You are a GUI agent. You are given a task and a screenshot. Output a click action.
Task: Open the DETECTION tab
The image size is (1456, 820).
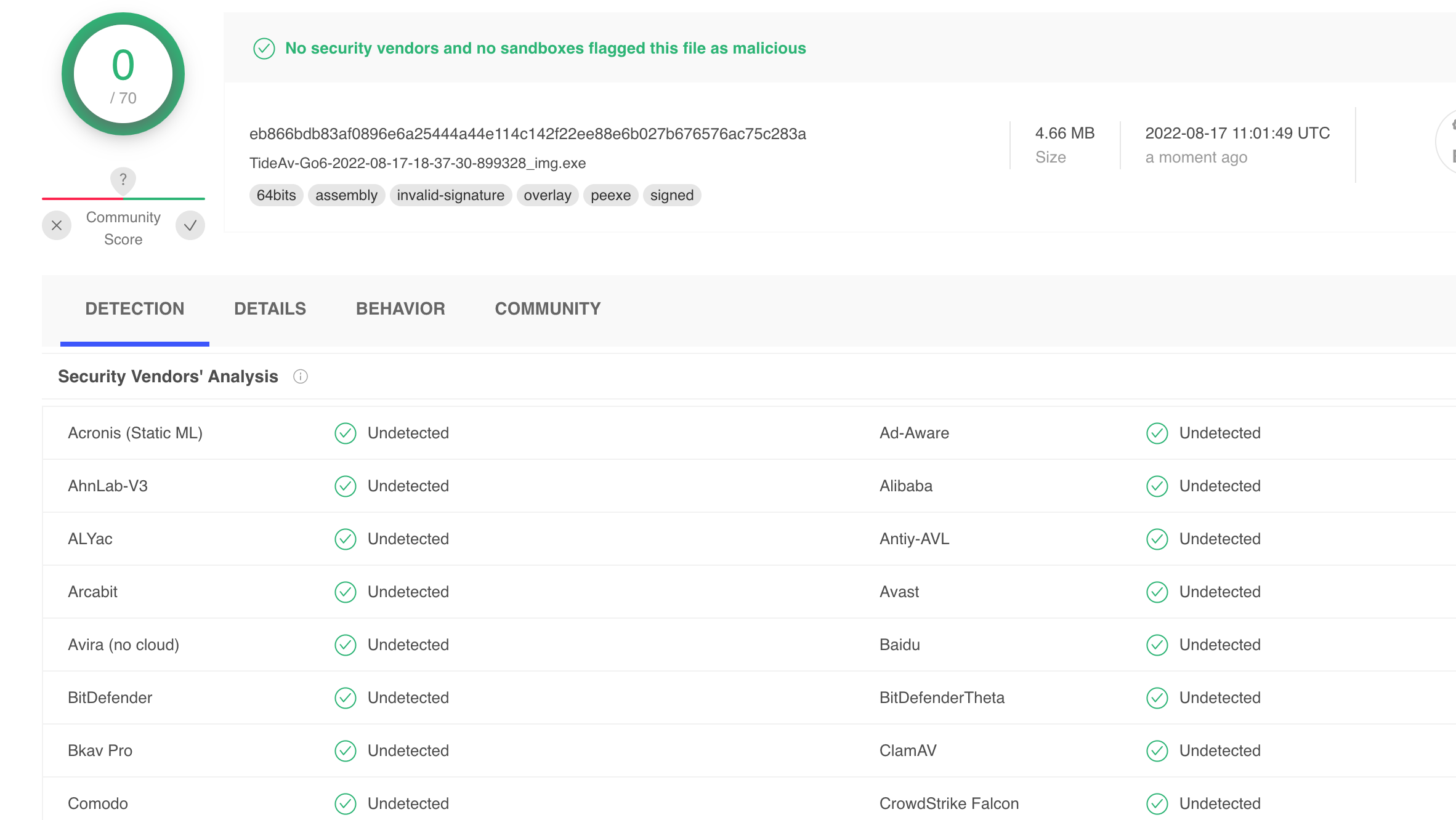coord(135,309)
